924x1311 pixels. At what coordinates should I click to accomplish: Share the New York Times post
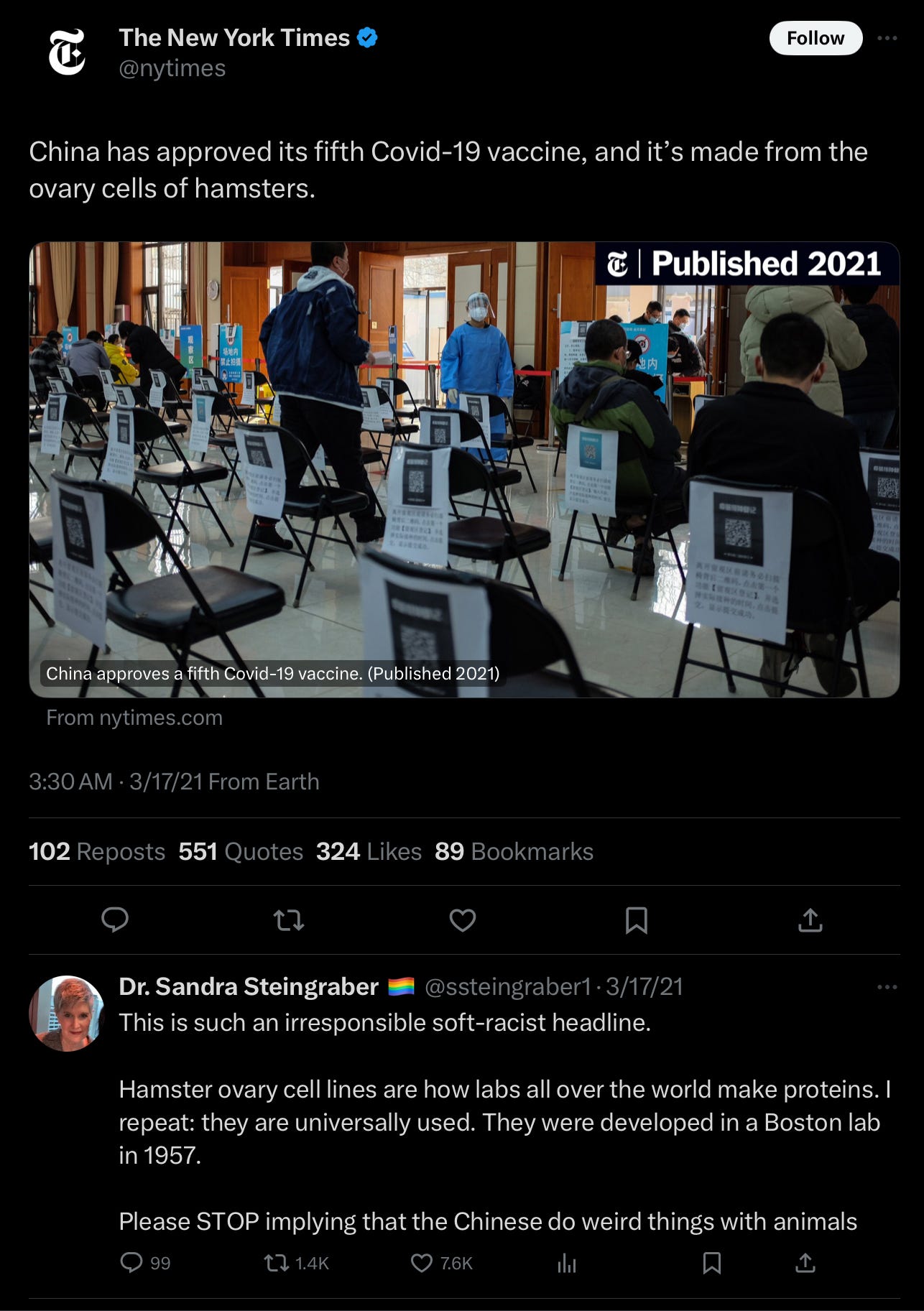[x=810, y=919]
